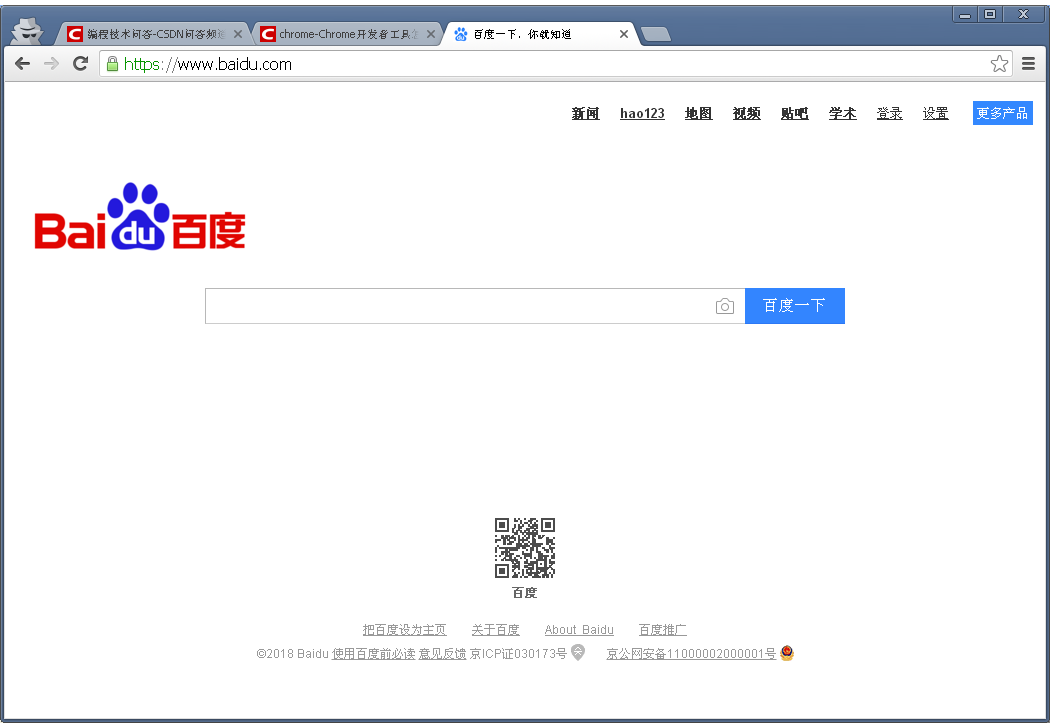Open the 设置 settings link

pyautogui.click(x=935, y=113)
